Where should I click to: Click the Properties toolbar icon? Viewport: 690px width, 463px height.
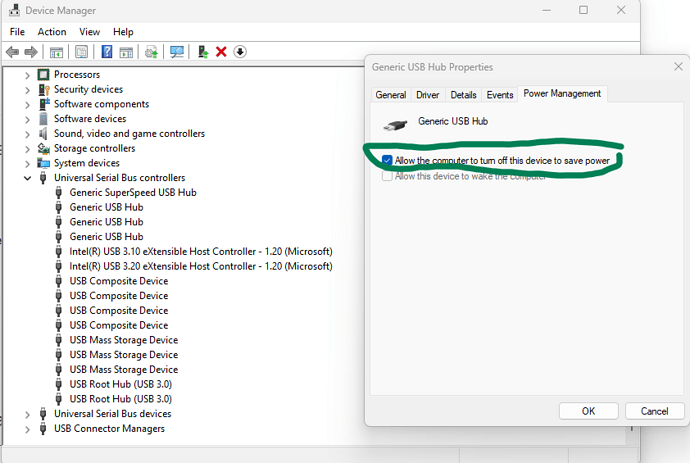click(81, 52)
